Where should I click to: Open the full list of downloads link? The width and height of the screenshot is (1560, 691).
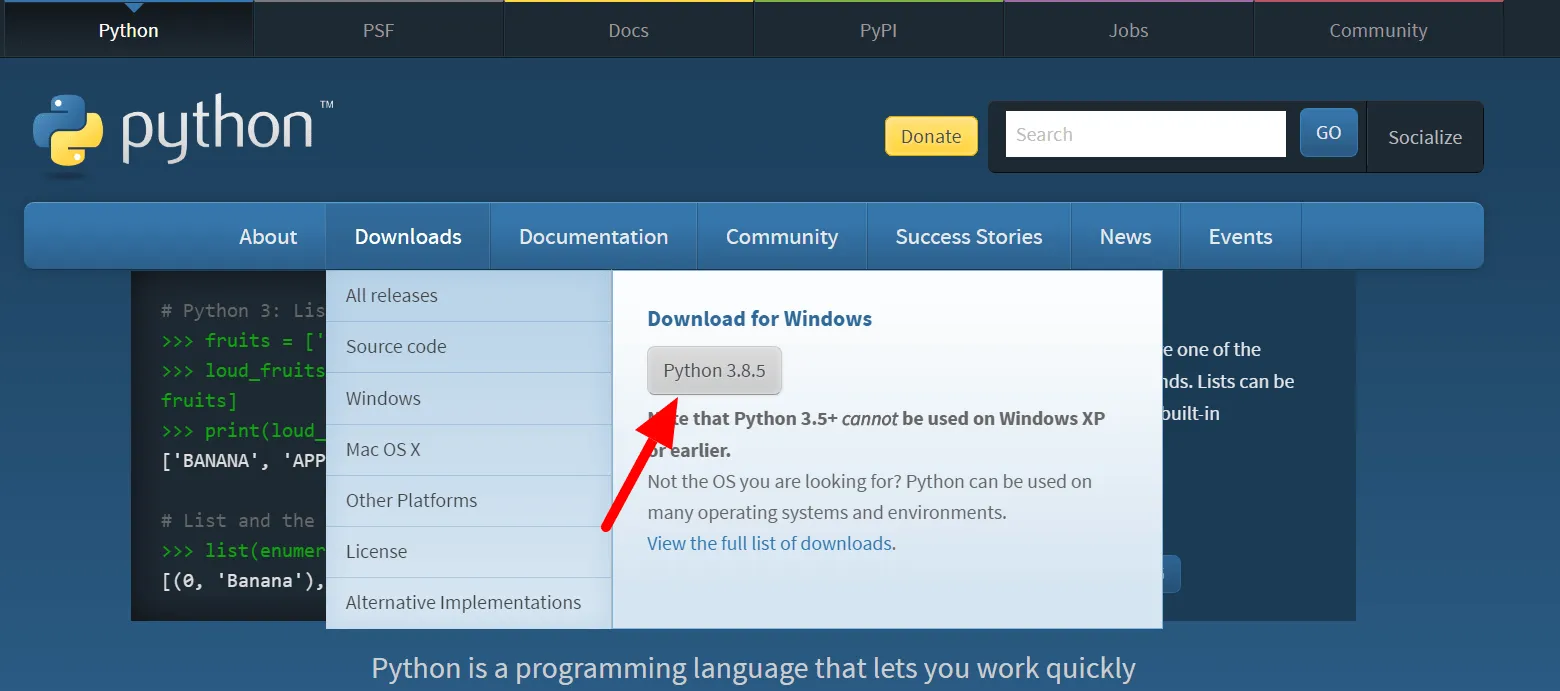coord(770,543)
